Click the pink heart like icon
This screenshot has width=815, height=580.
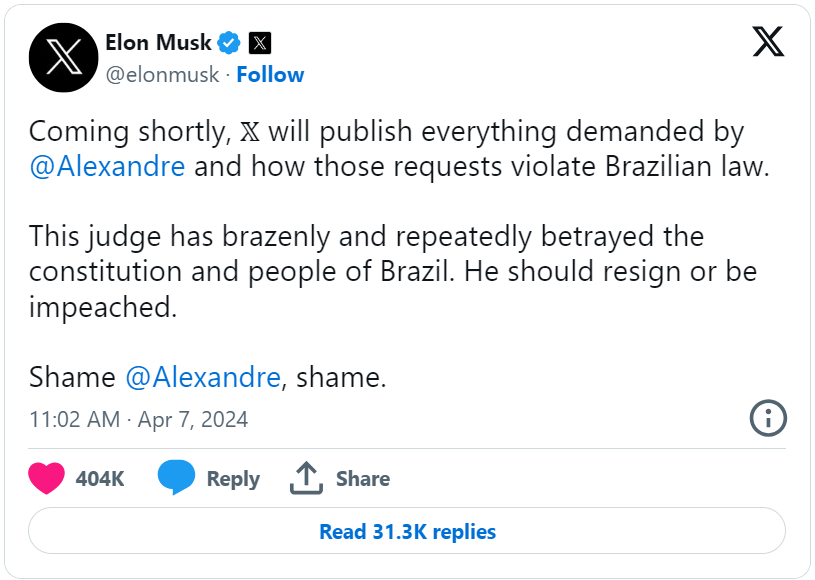[46, 478]
